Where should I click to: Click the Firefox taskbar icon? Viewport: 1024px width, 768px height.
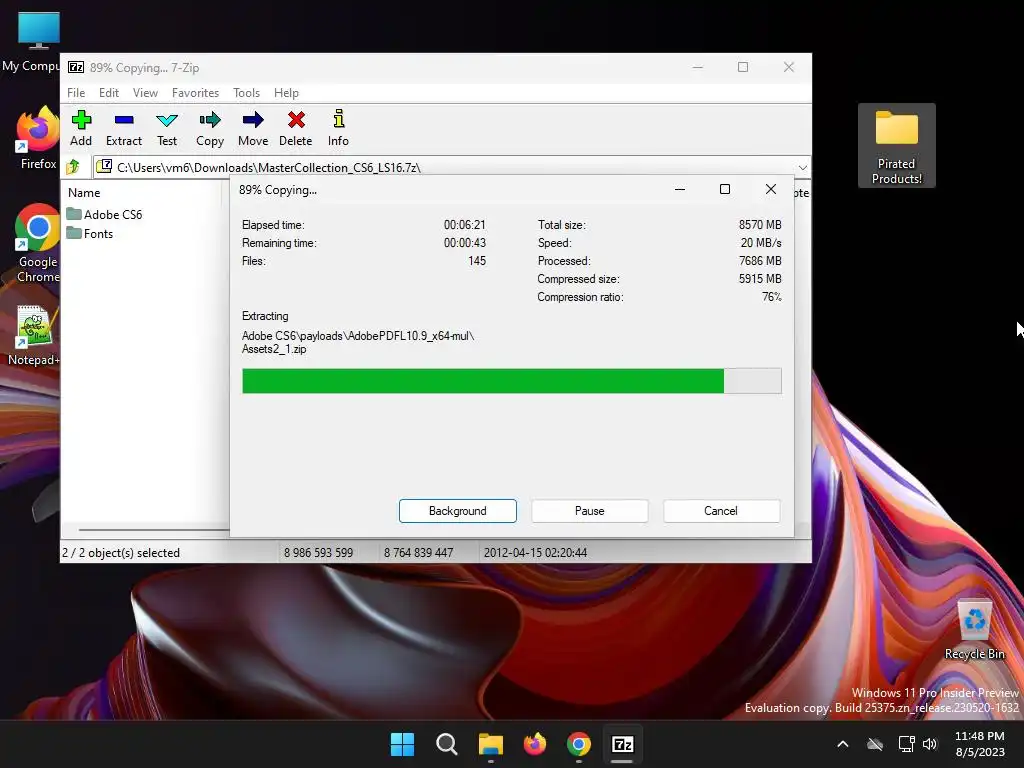(535, 744)
